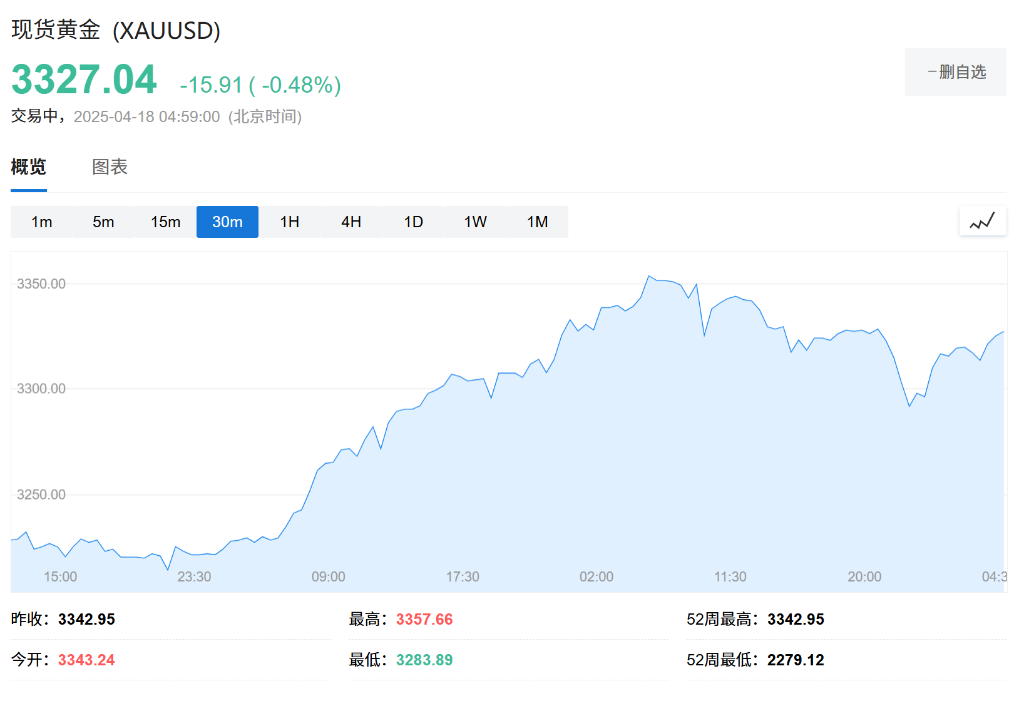This screenshot has width=1024, height=706.
Task: Click the chart's highest peak point
Action: 649,276
